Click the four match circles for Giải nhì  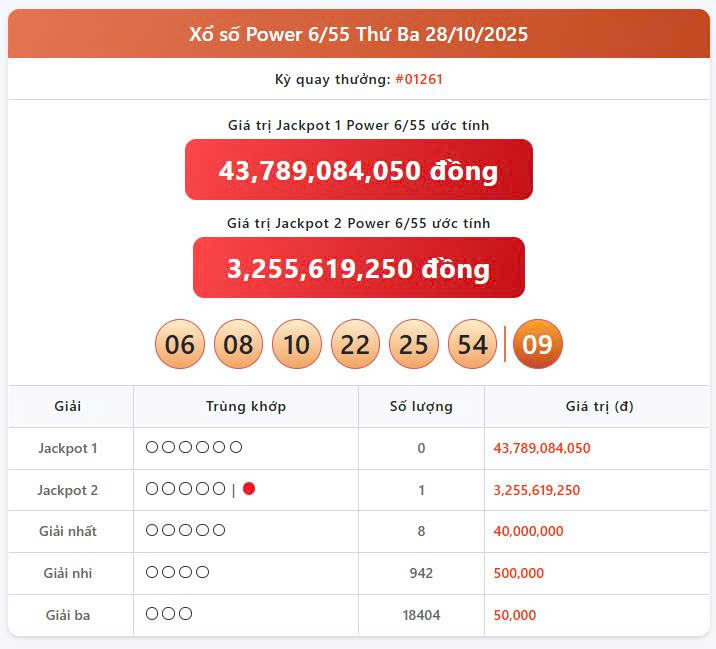click(177, 572)
